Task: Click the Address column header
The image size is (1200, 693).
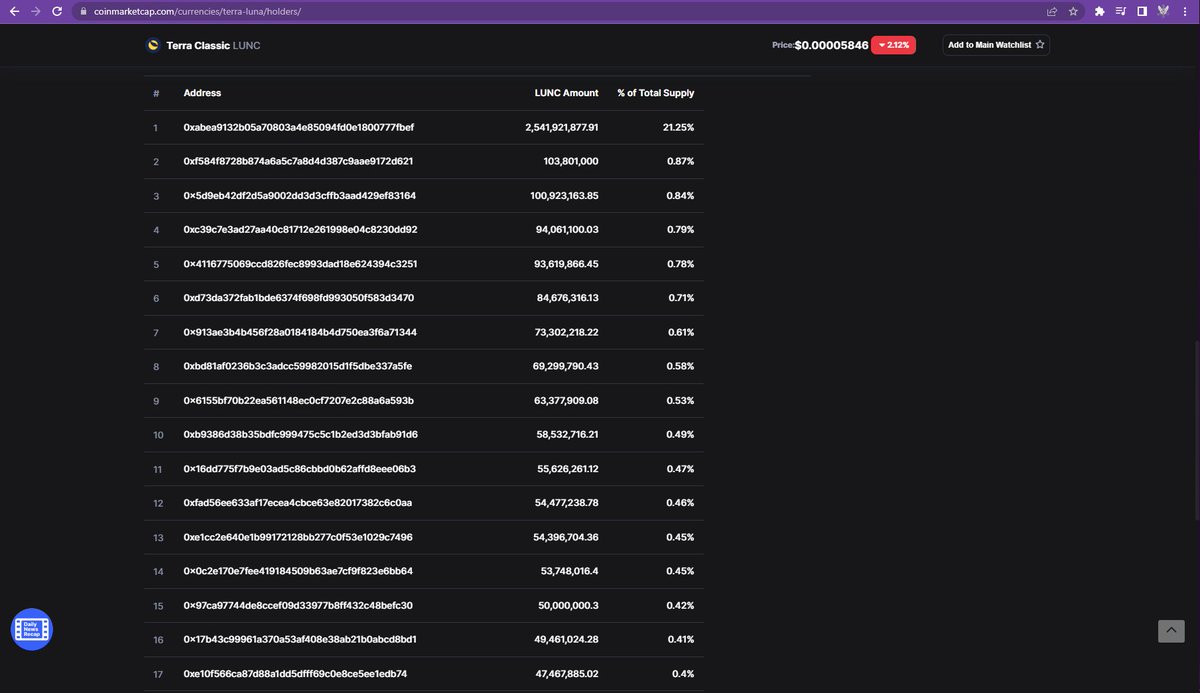Action: [x=202, y=93]
